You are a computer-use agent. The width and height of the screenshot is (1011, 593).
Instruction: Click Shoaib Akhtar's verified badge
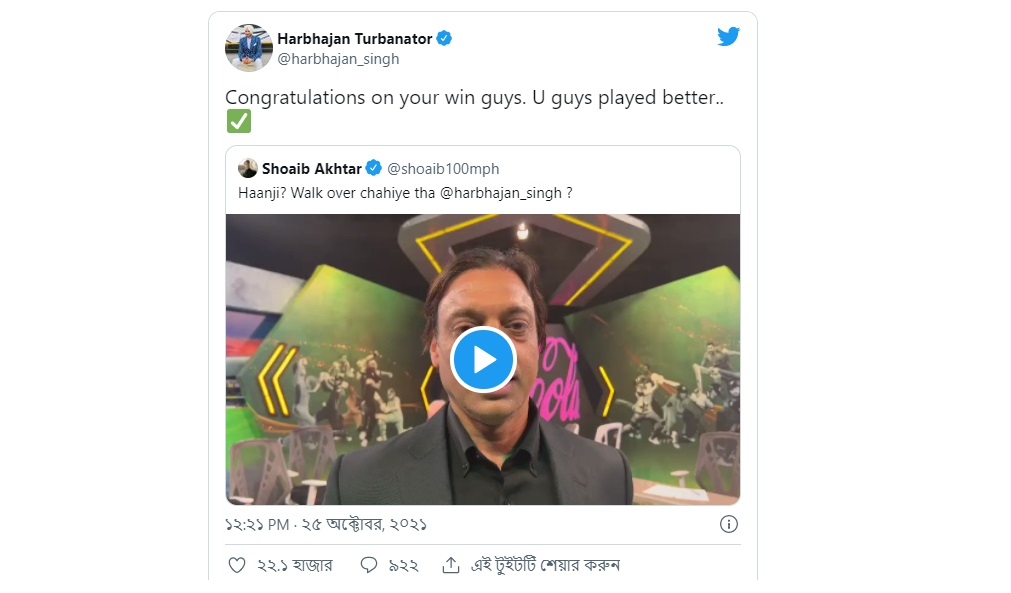coord(373,168)
